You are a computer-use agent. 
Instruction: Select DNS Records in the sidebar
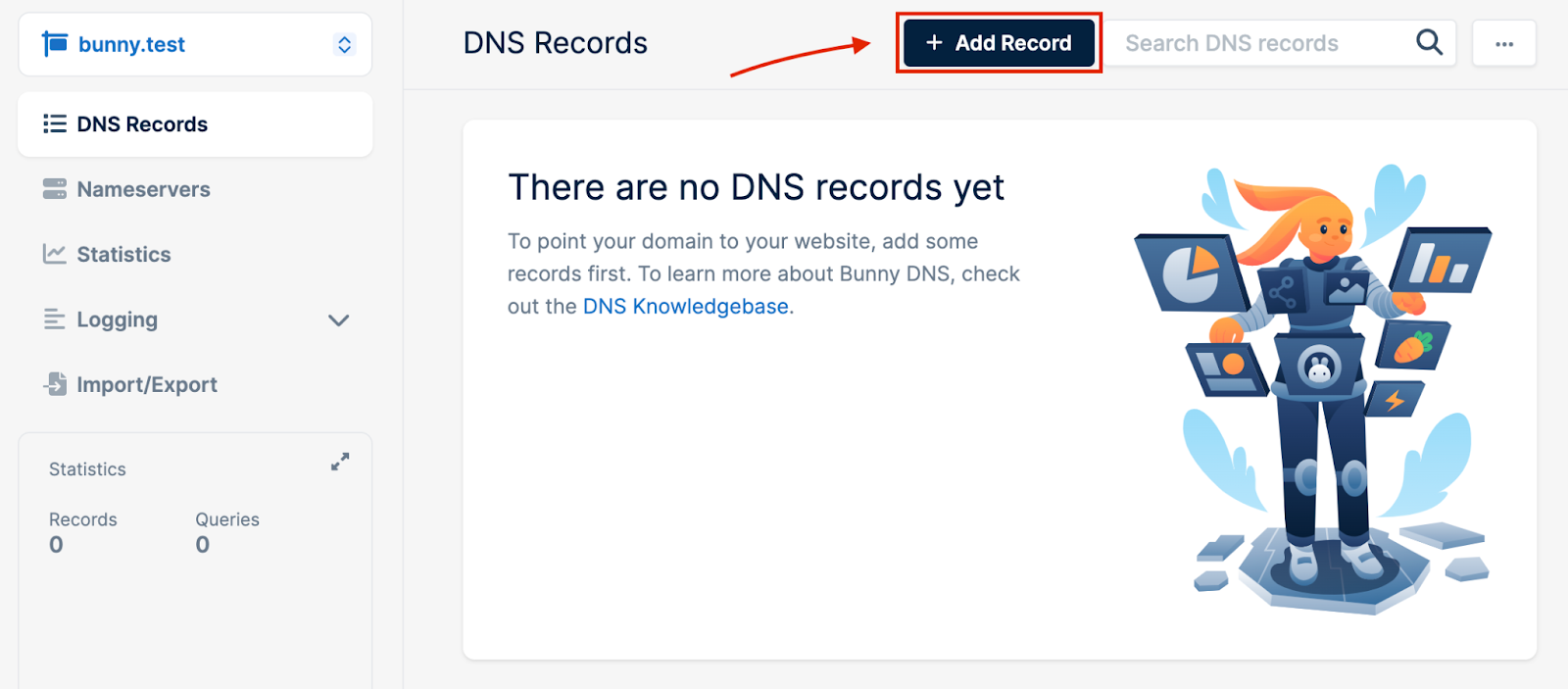coord(142,123)
